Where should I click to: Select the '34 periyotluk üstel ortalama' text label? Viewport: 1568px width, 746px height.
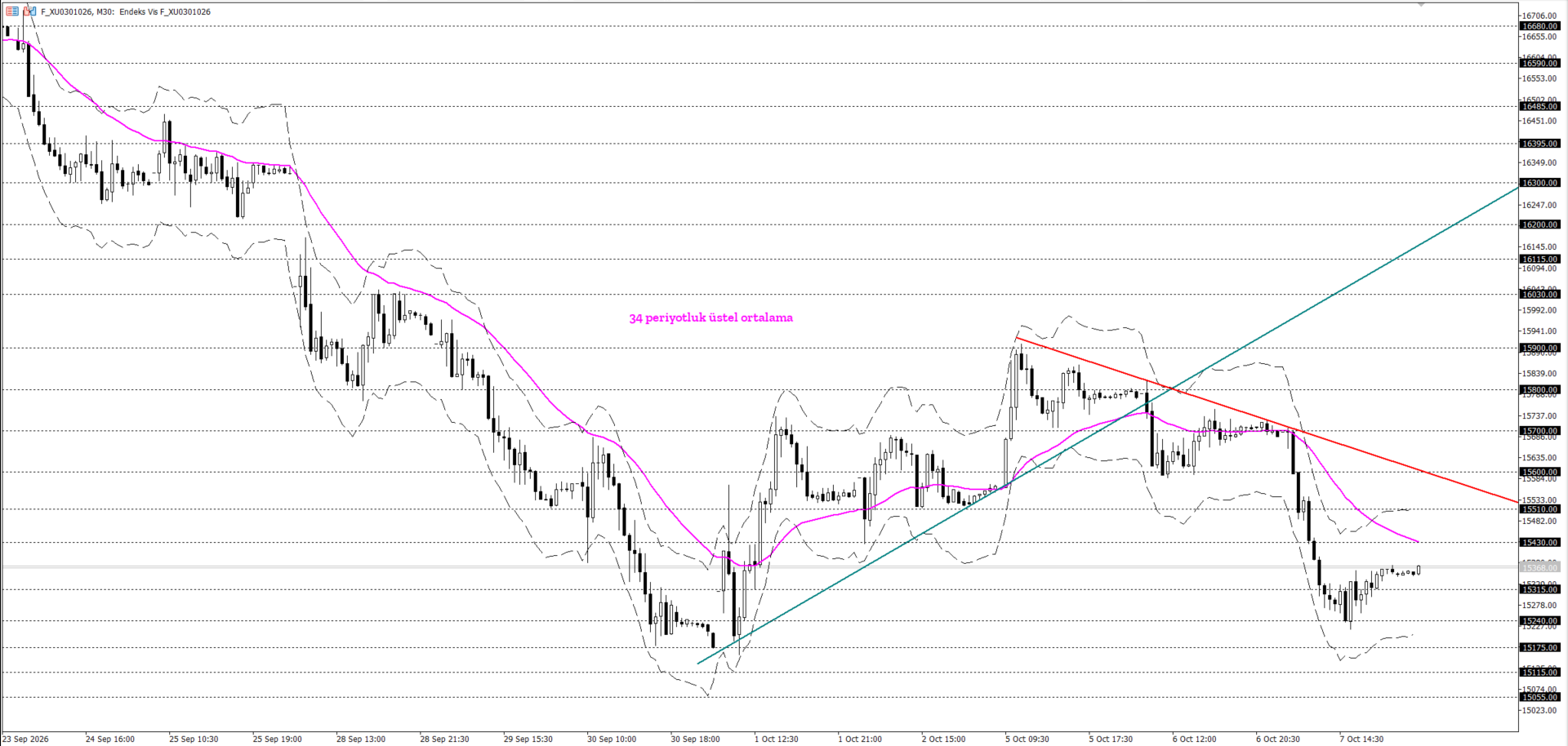[710, 317]
